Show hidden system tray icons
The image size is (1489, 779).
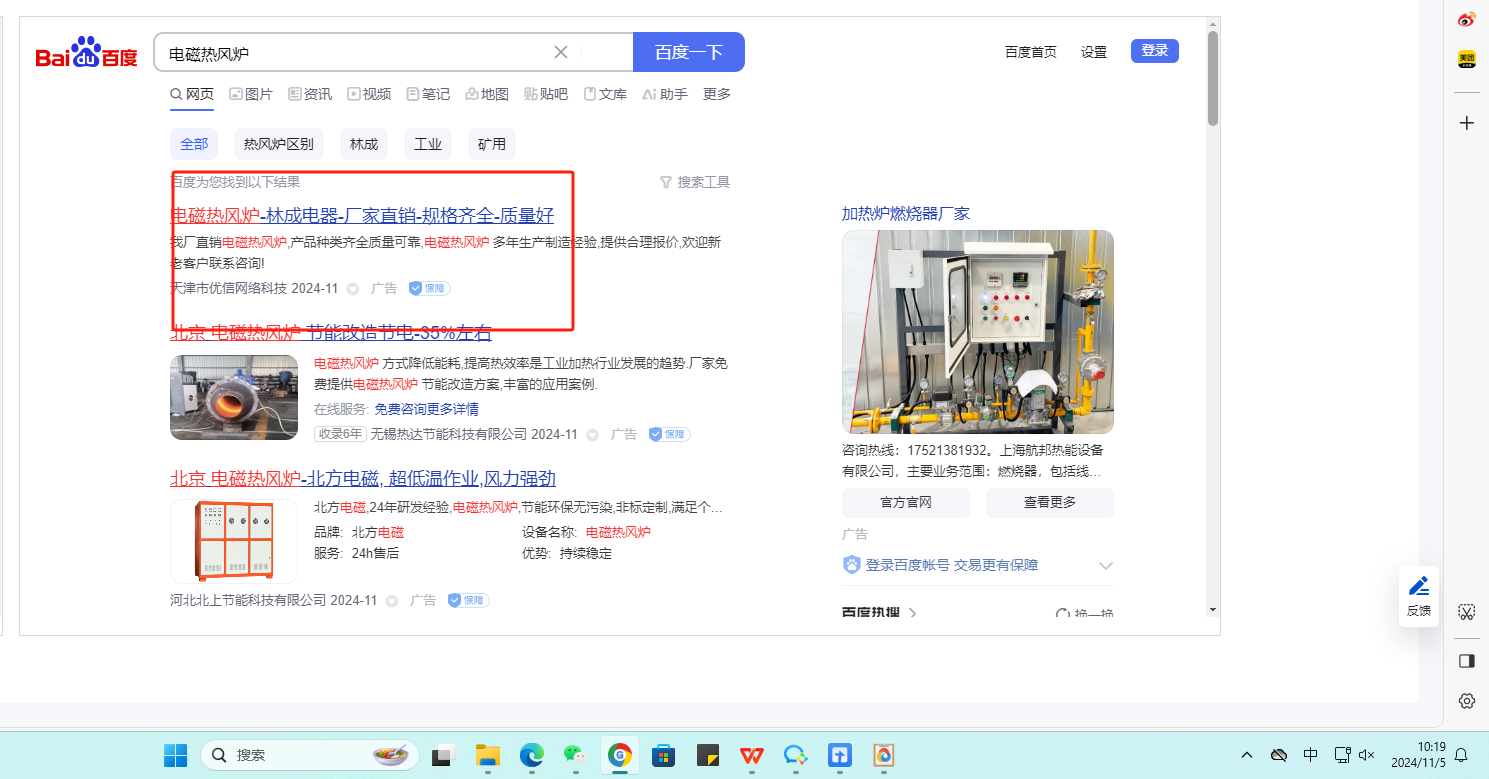click(1247, 755)
